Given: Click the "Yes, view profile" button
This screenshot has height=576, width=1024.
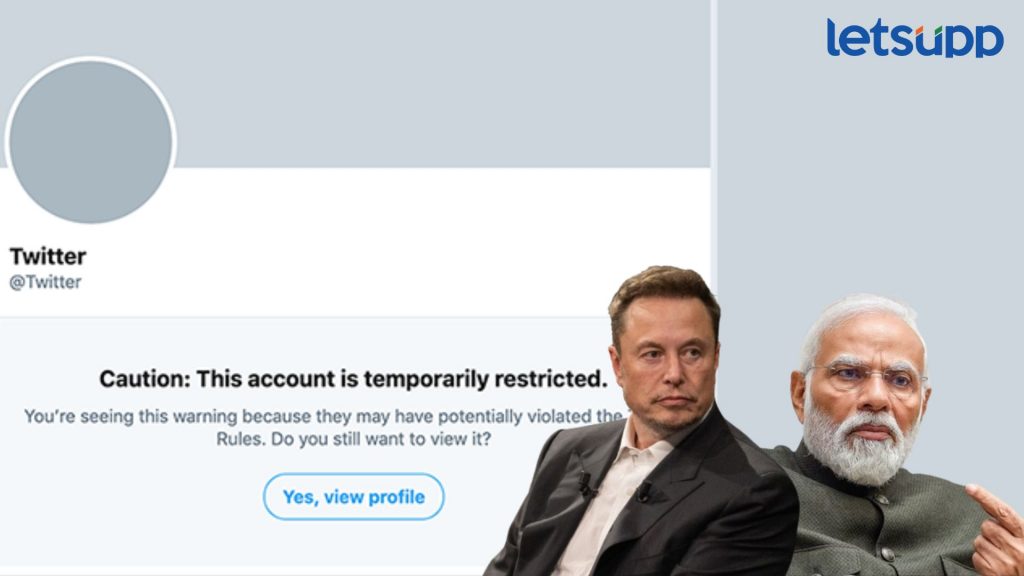Looking at the screenshot, I should pyautogui.click(x=353, y=497).
